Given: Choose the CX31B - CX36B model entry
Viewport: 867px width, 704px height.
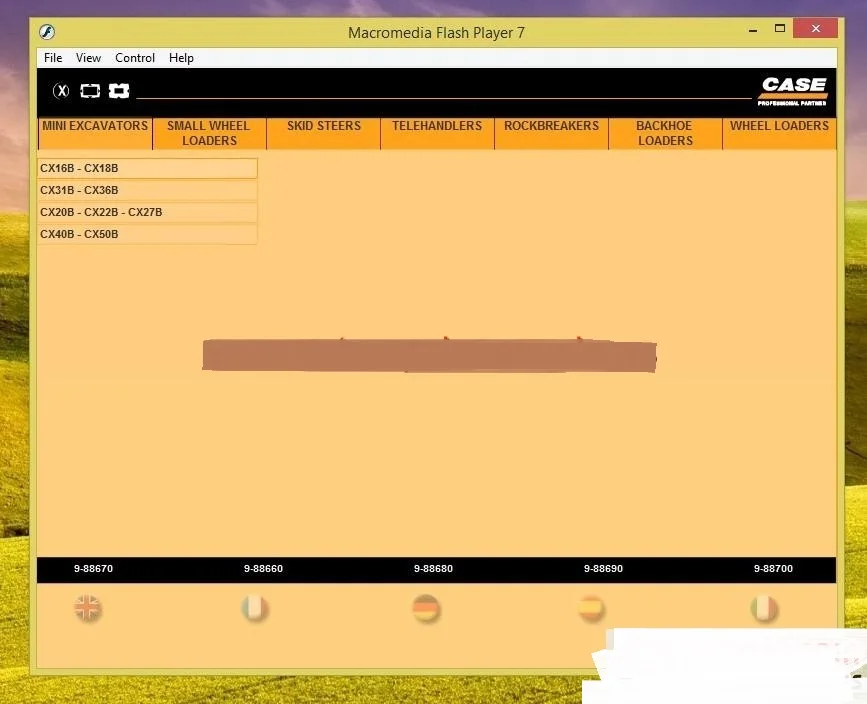Looking at the screenshot, I should (x=147, y=190).
